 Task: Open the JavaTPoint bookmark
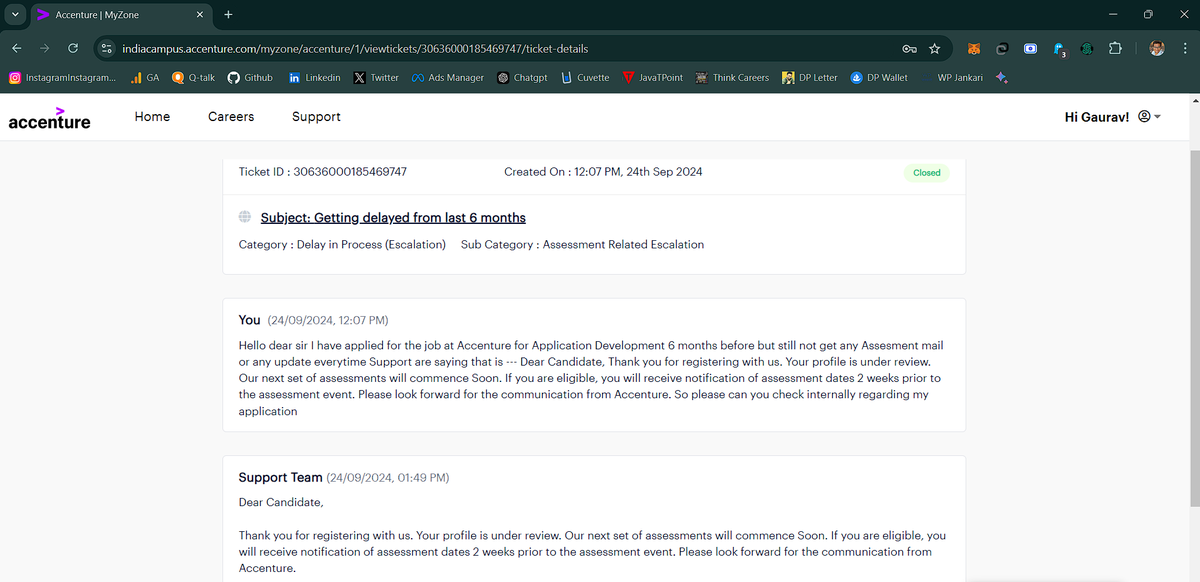(x=653, y=77)
